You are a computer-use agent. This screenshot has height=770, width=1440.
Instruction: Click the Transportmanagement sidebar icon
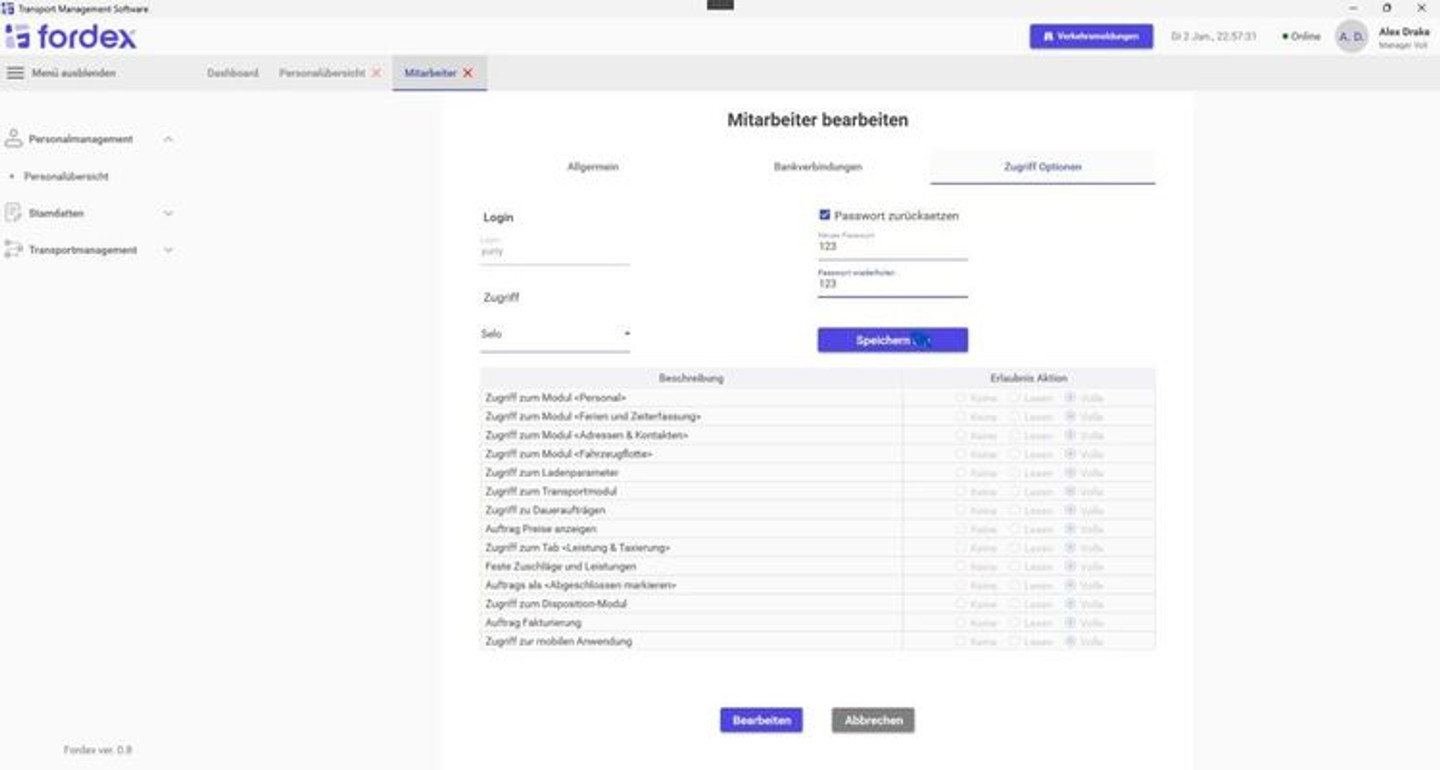click(13, 250)
